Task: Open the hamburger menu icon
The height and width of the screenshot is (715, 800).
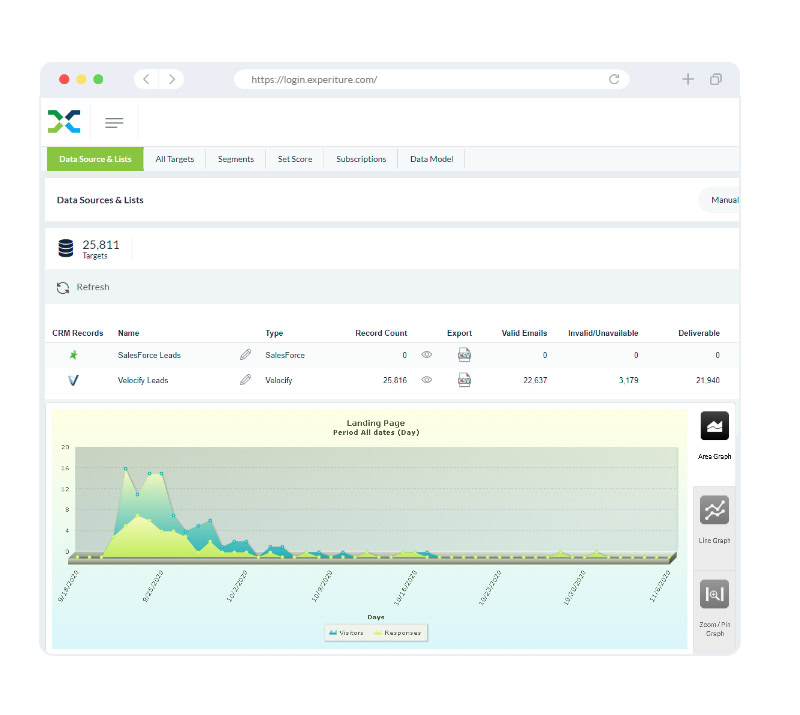Action: pos(114,122)
